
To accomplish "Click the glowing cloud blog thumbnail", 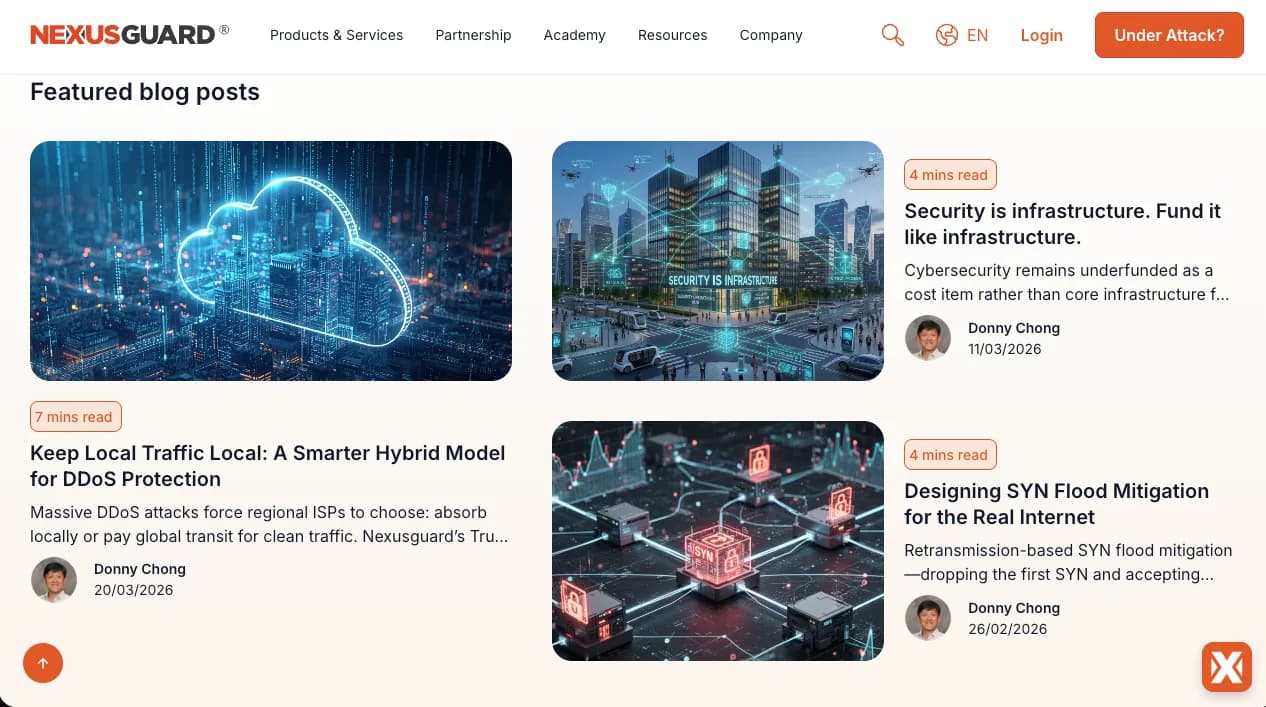I will [x=271, y=261].
